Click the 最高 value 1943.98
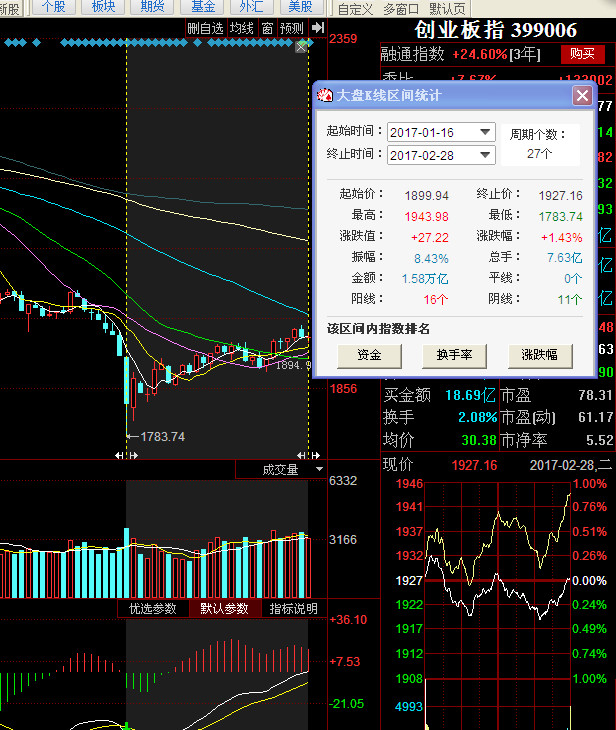 [x=426, y=216]
